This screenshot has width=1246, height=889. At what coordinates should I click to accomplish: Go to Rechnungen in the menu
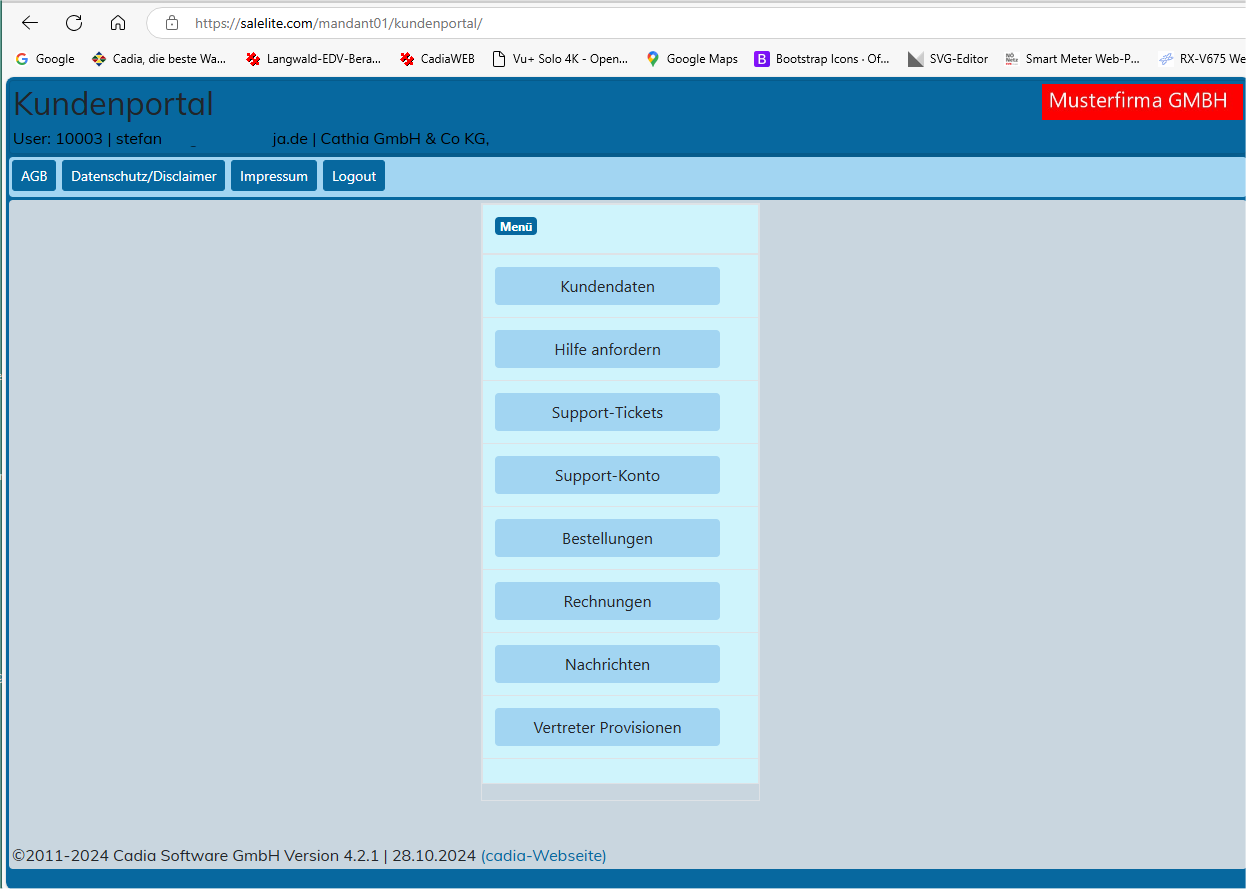click(607, 601)
